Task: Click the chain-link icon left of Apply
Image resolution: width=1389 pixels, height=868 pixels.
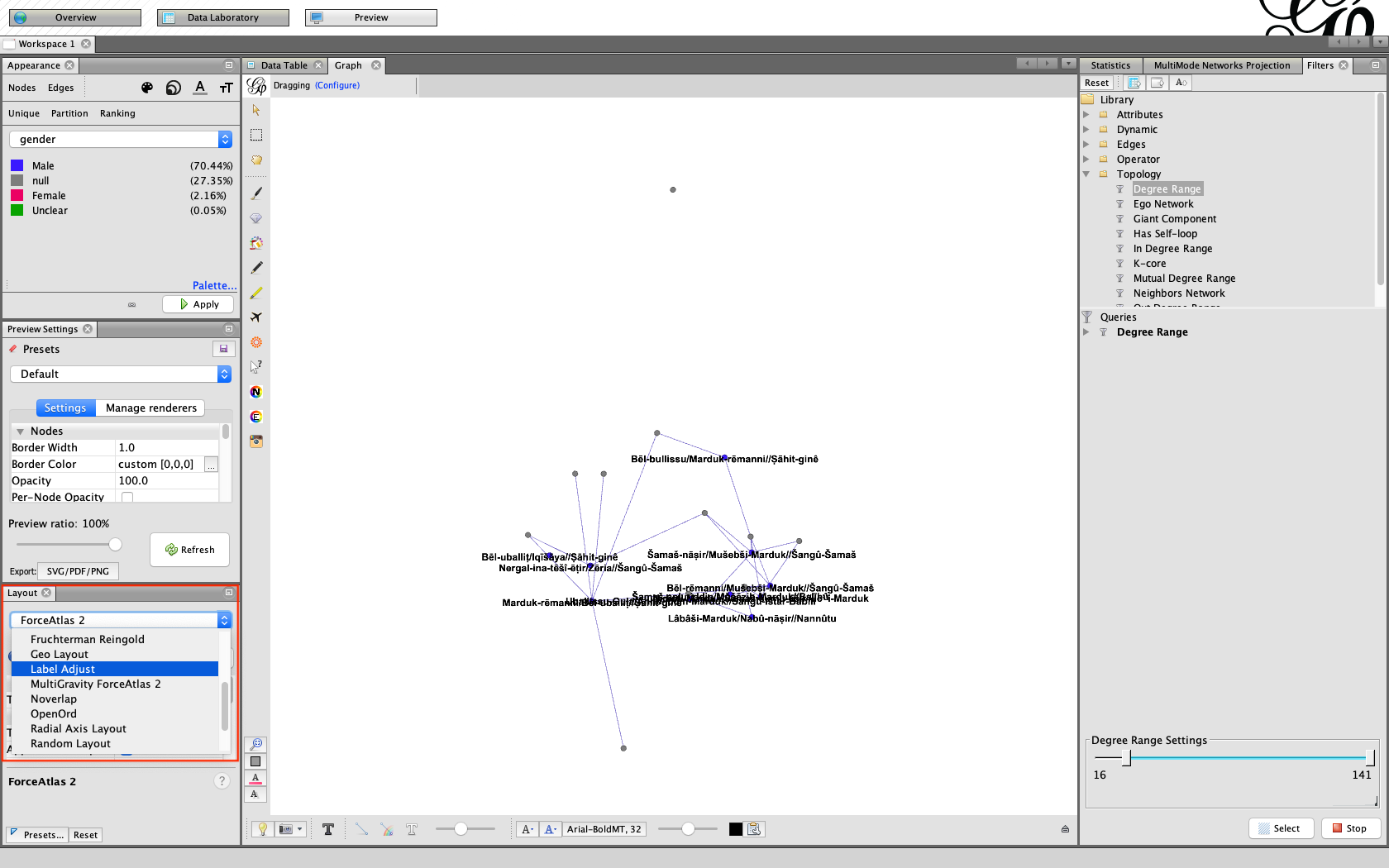Action: pyautogui.click(x=131, y=304)
